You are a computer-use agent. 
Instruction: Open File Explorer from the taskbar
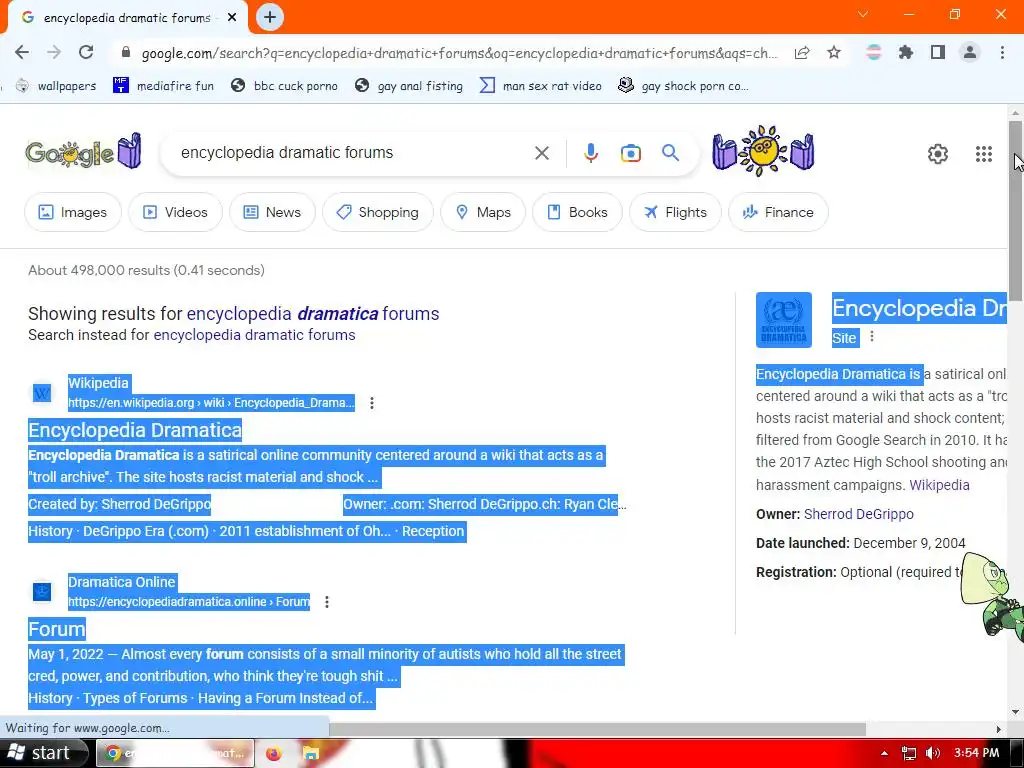coord(311,754)
